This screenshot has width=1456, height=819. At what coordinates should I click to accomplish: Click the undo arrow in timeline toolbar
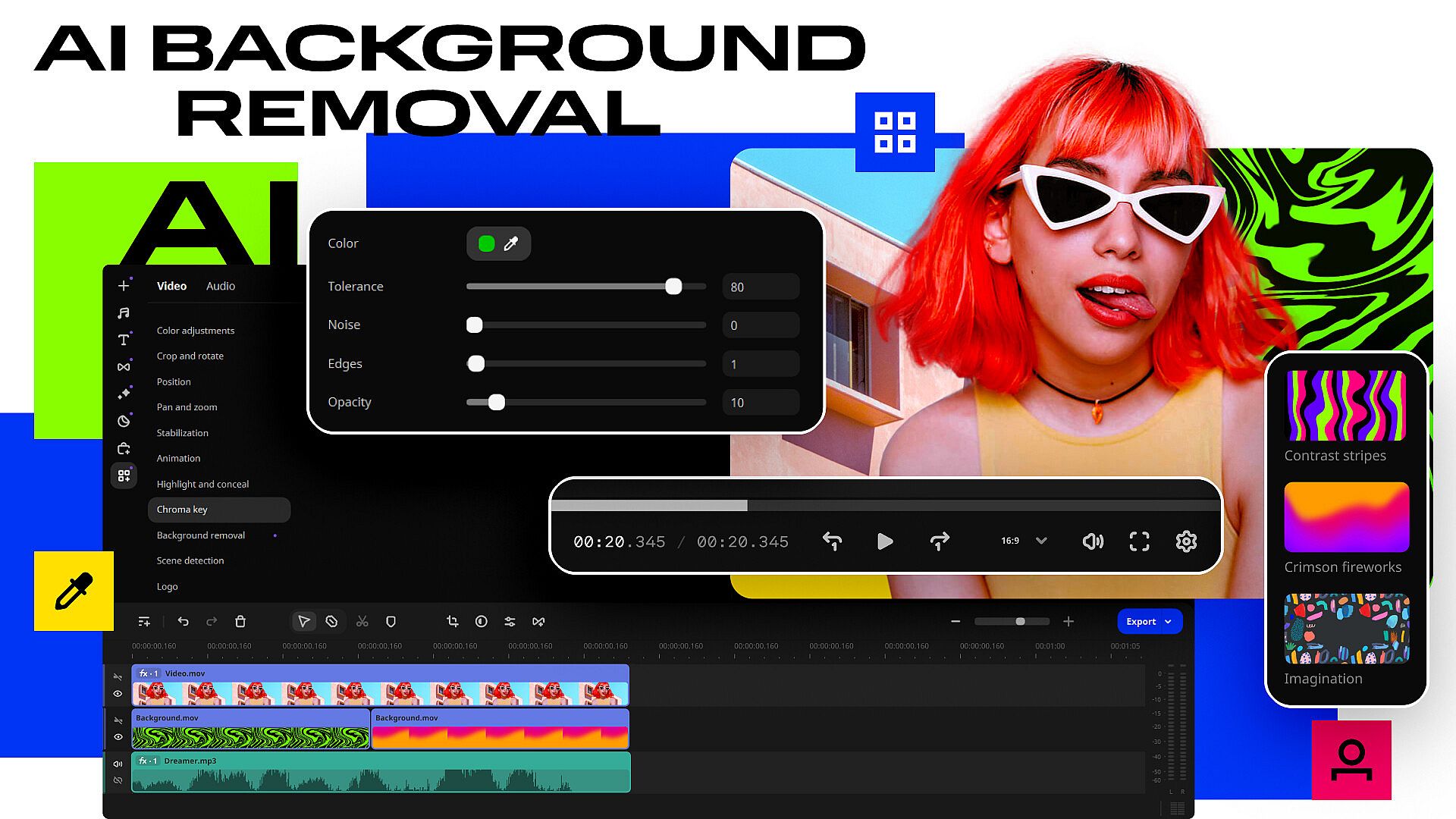coord(183,622)
